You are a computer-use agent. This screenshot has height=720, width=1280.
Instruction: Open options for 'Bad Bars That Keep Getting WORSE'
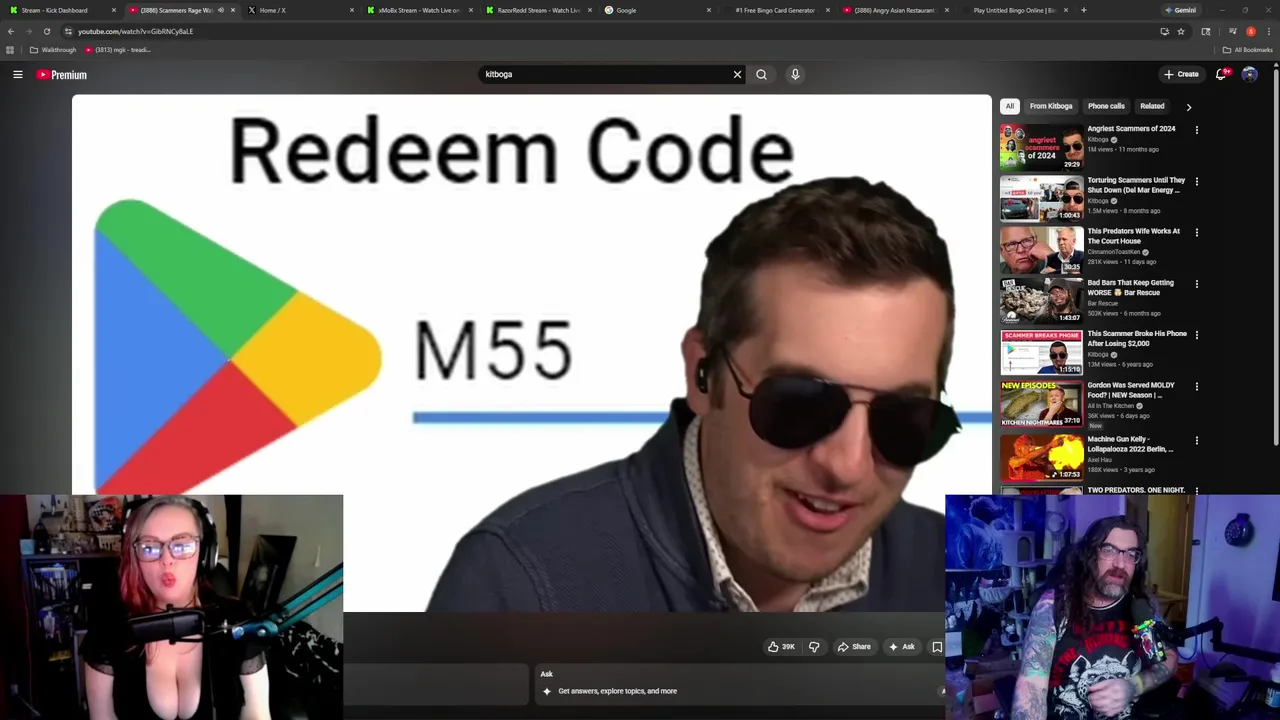point(1196,284)
